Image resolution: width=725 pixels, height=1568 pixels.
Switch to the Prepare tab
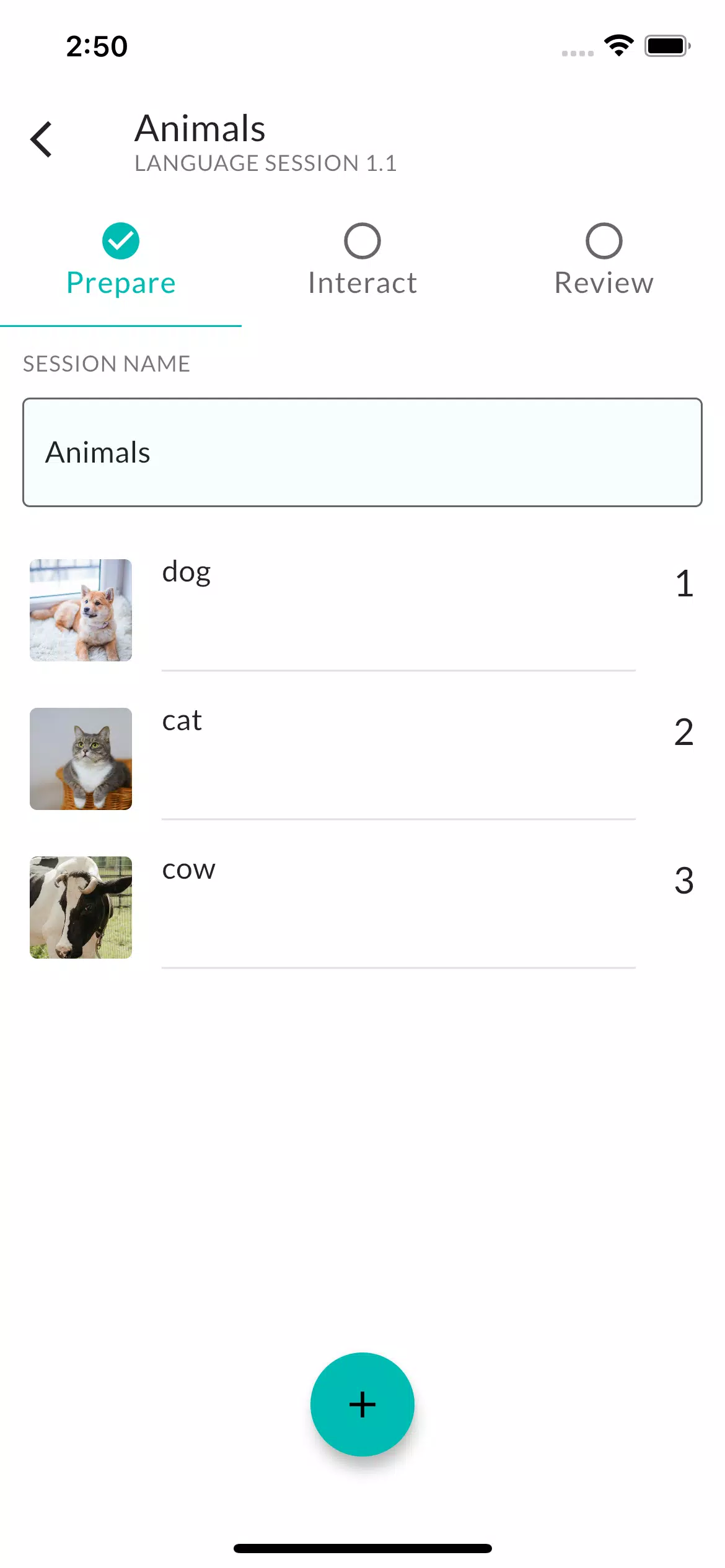tap(121, 283)
